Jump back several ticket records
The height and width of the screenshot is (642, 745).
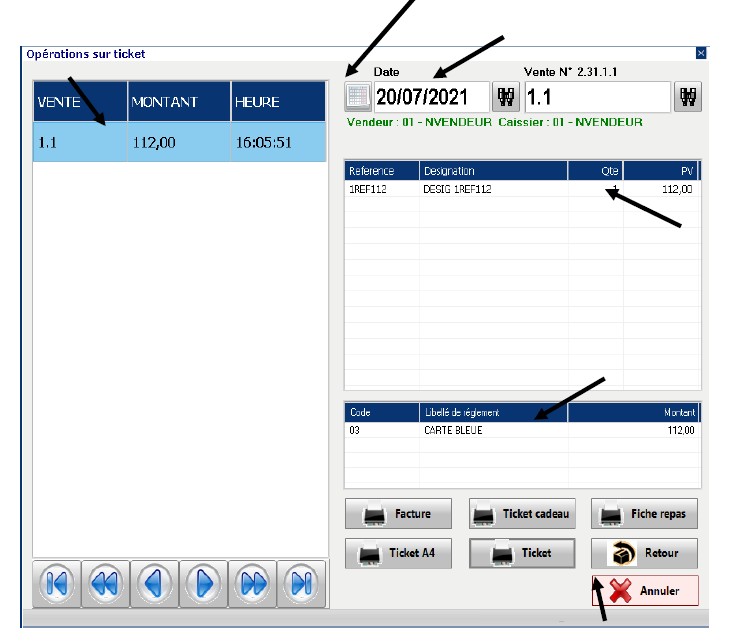(105, 583)
